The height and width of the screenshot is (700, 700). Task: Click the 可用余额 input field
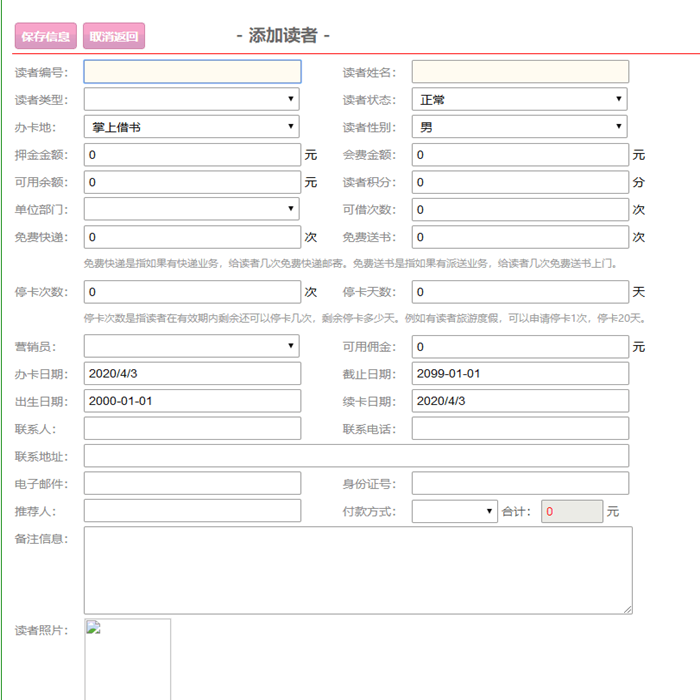[x=192, y=182]
